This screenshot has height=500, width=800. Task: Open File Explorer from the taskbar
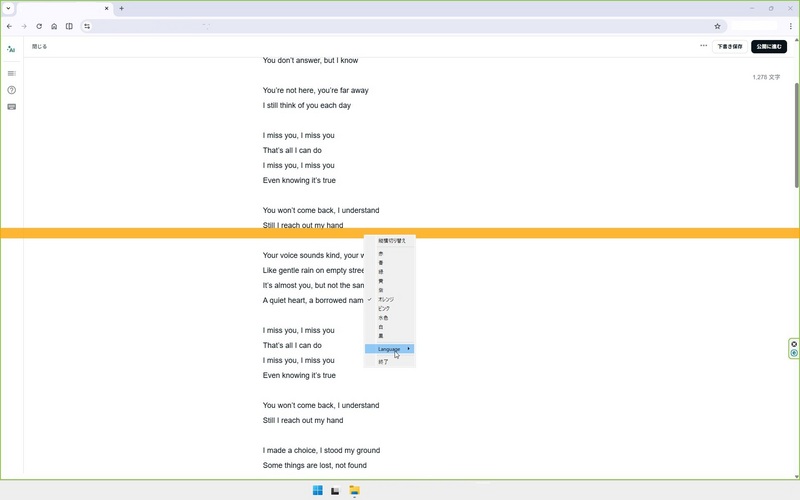point(354,490)
